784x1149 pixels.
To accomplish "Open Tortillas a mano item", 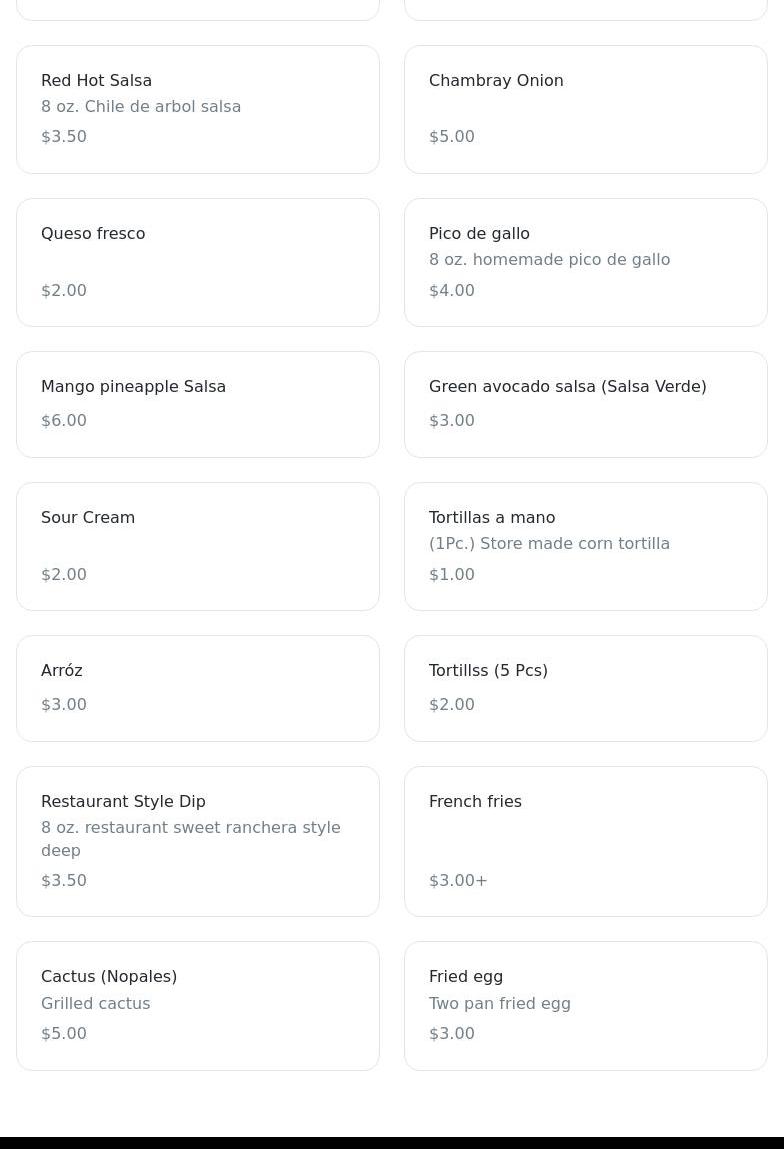I will [x=585, y=547].
